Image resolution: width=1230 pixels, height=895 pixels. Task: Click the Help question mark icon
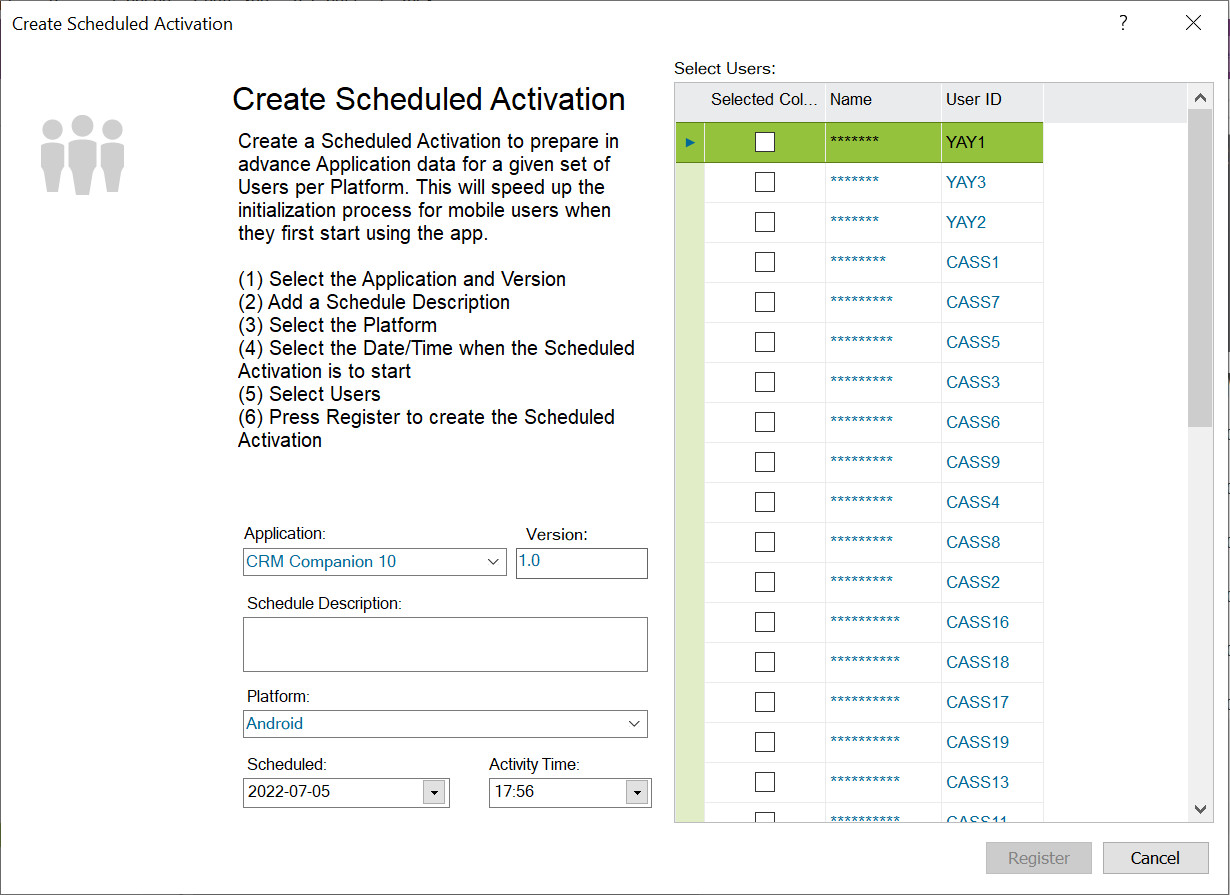(1123, 22)
